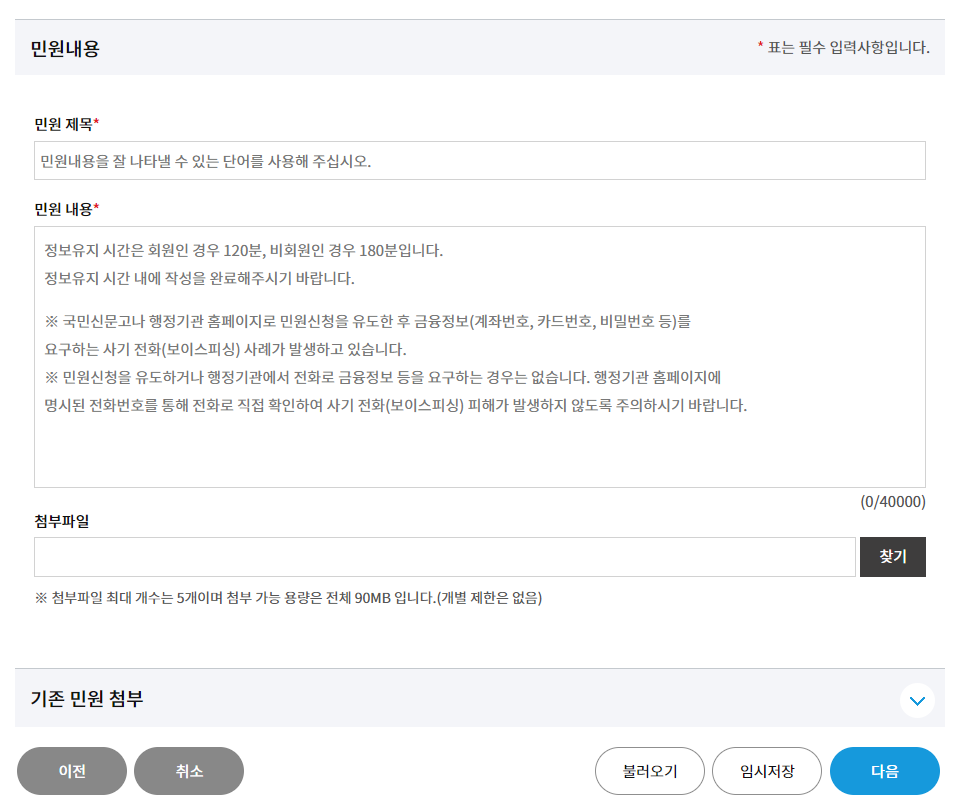The height and width of the screenshot is (812, 959).
Task: Load saved draft with 불러오기 button
Action: pyautogui.click(x=650, y=771)
